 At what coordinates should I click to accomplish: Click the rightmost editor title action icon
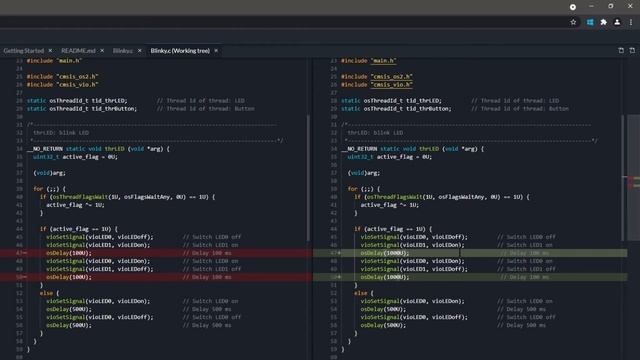coord(632,50)
